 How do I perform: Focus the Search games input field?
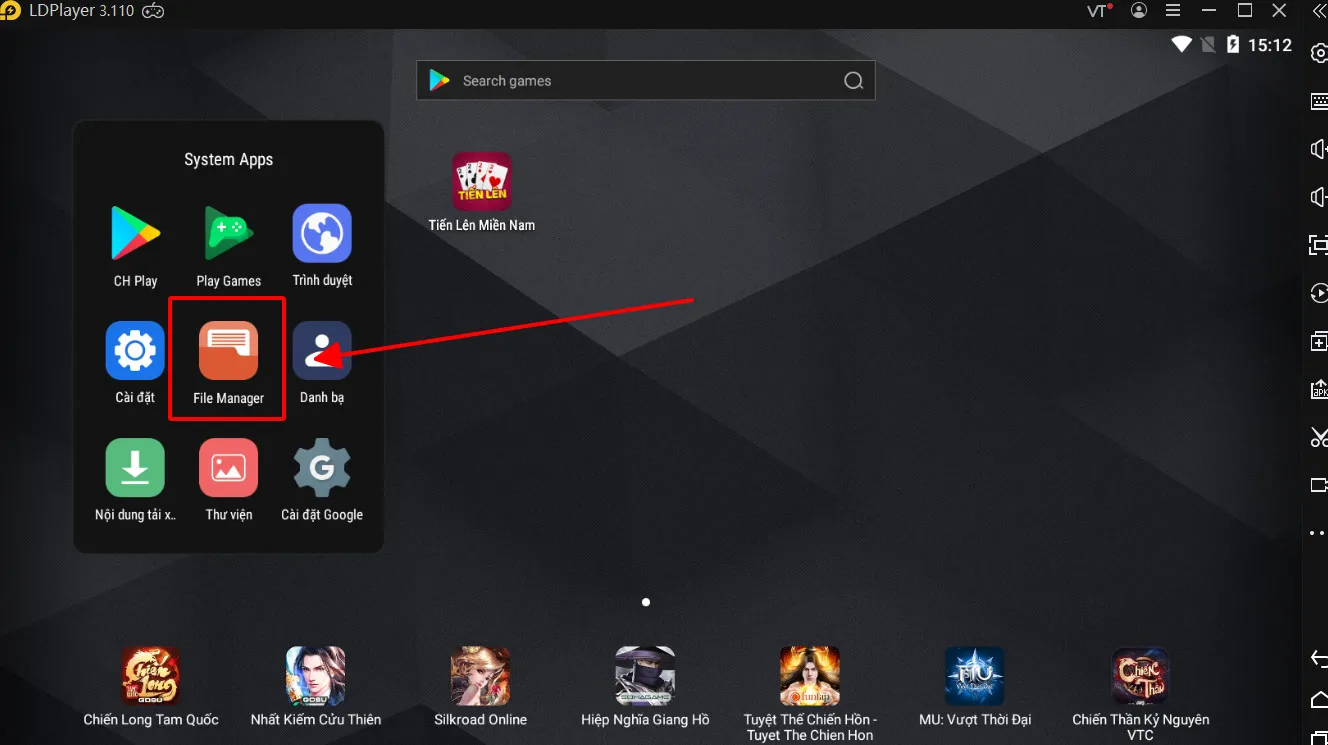click(x=646, y=81)
